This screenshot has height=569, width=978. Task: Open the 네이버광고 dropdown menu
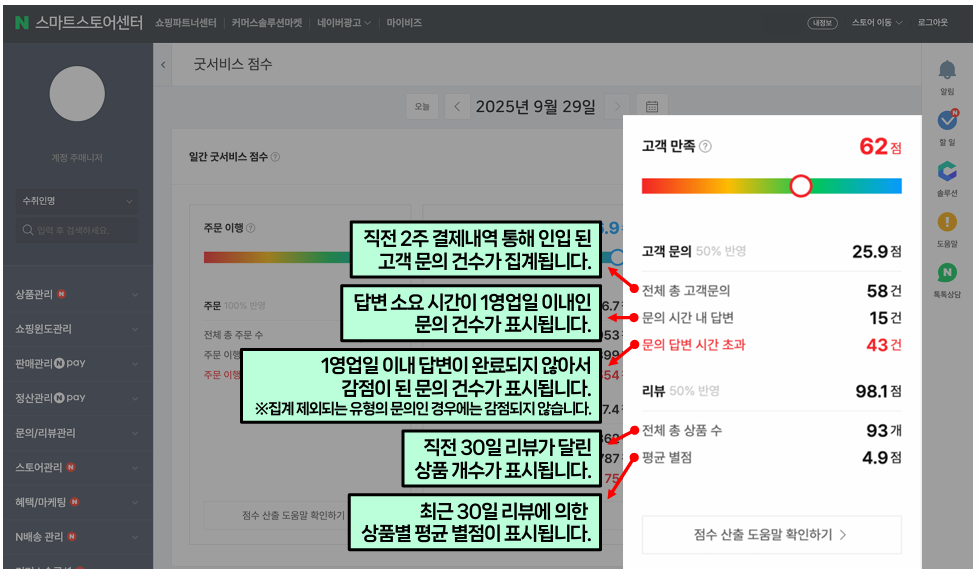click(343, 22)
